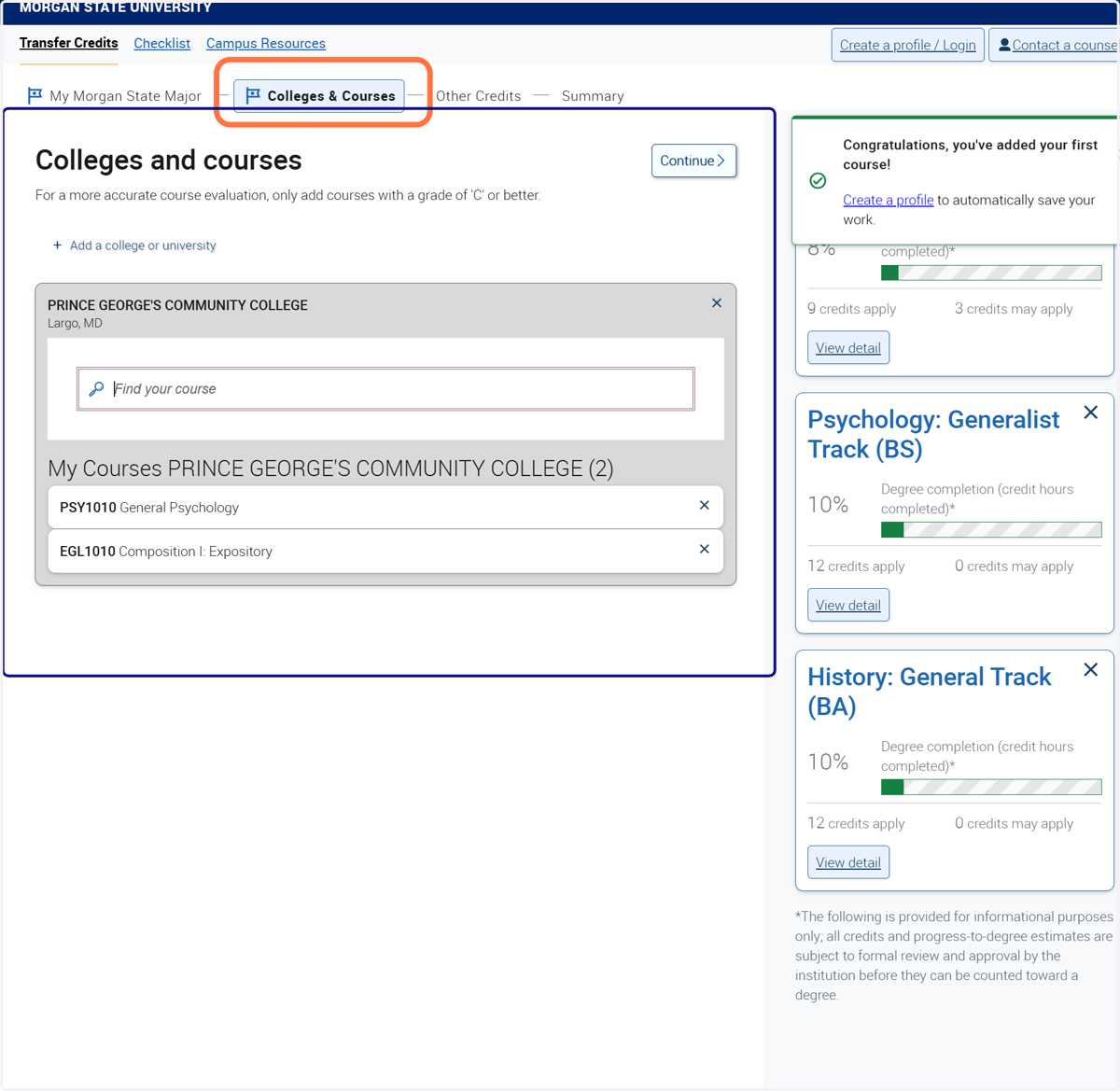1120x1091 pixels.
Task: Click MORGAN STATE UNIVERSITY header title
Action: tap(116, 7)
